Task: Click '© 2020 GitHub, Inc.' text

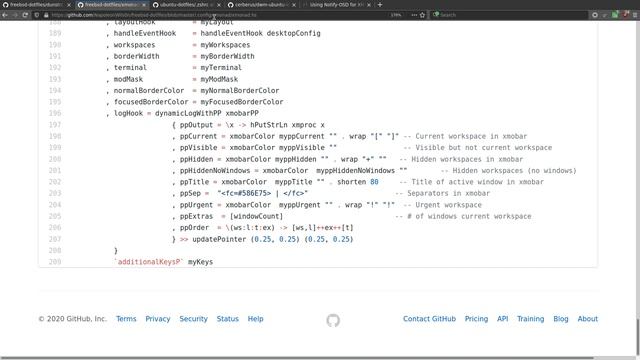Action: point(73,319)
